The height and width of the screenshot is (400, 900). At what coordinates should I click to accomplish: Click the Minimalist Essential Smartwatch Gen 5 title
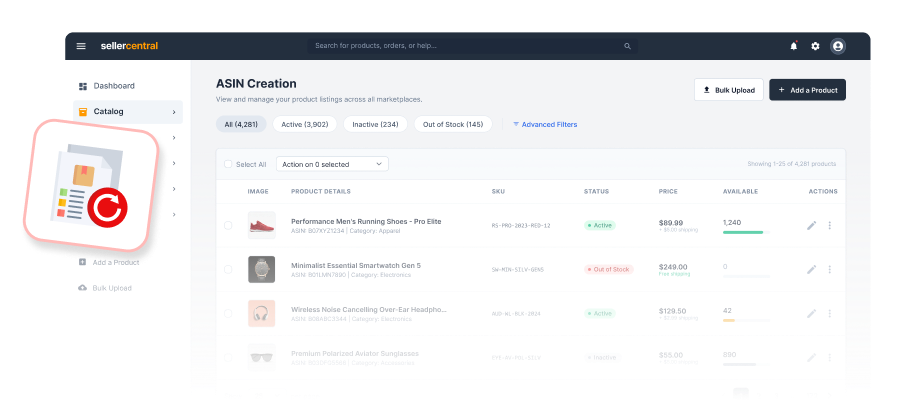click(356, 266)
